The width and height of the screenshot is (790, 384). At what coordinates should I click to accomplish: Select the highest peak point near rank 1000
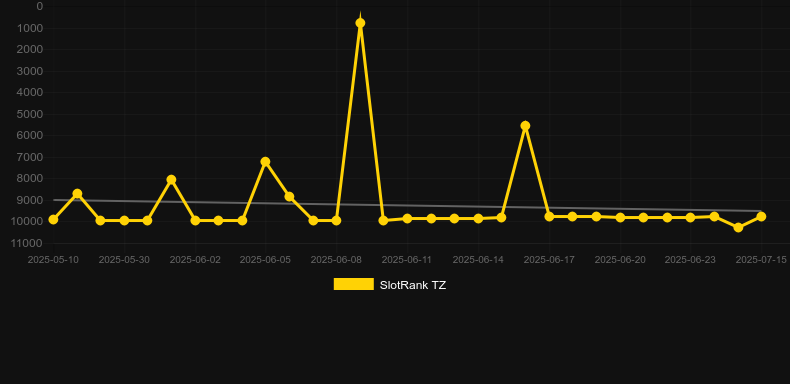360,23
